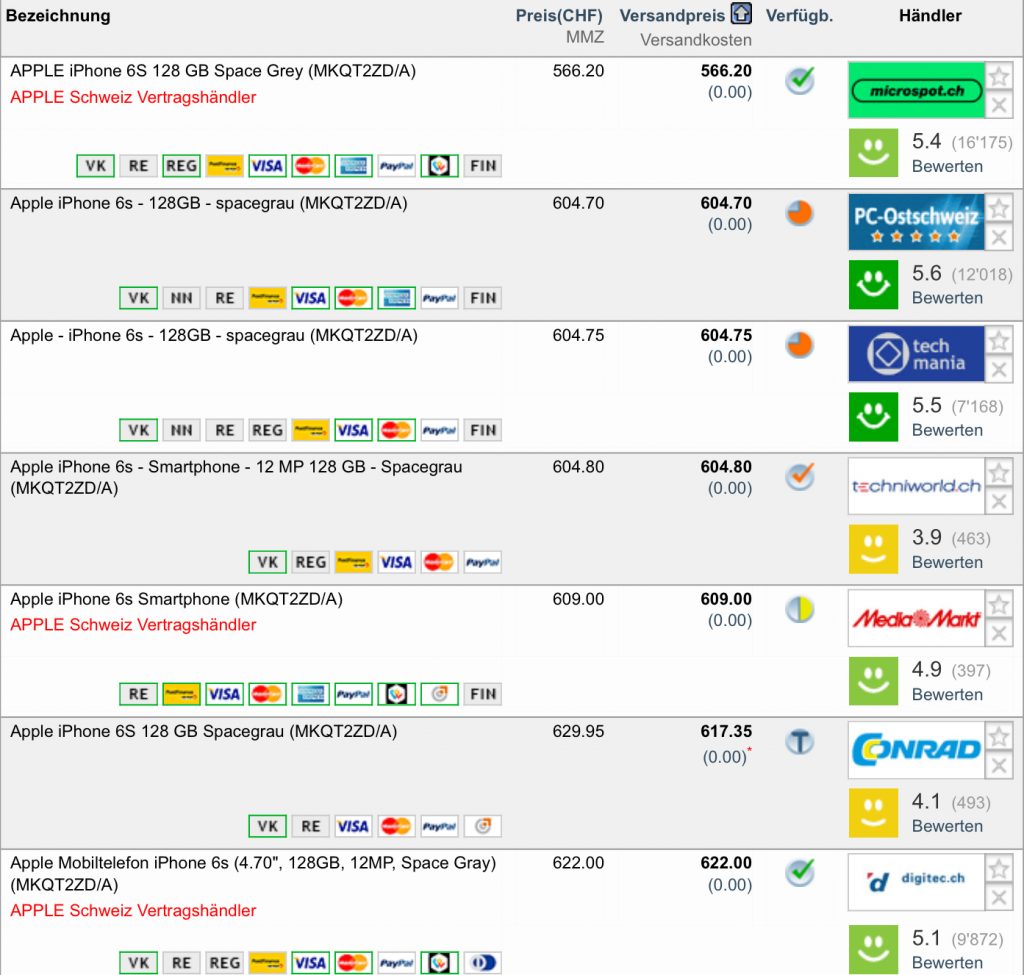
Task: Sort by the Verfügb. column header
Action: point(799,16)
